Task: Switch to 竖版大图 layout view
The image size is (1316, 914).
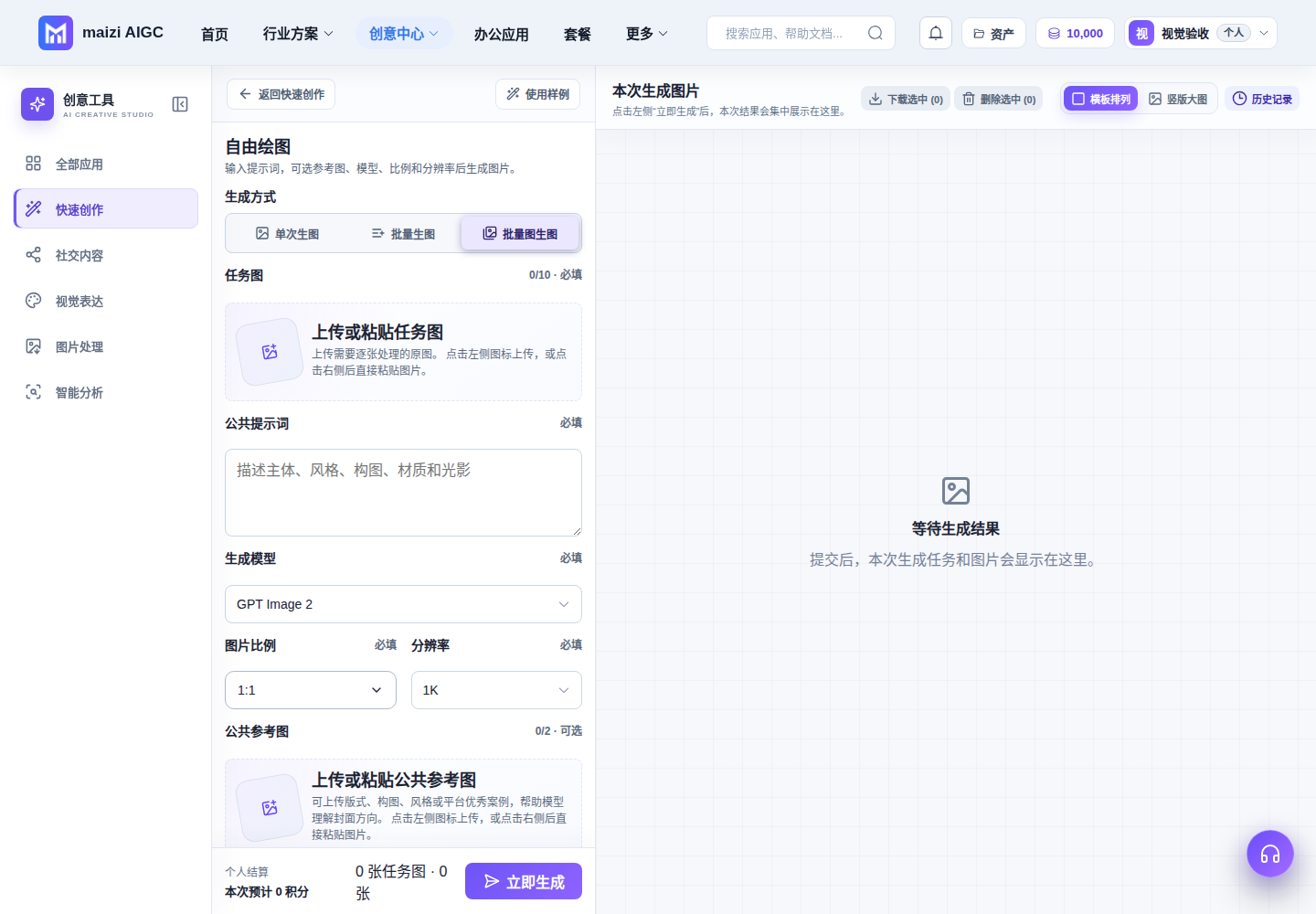Action: tap(1178, 99)
